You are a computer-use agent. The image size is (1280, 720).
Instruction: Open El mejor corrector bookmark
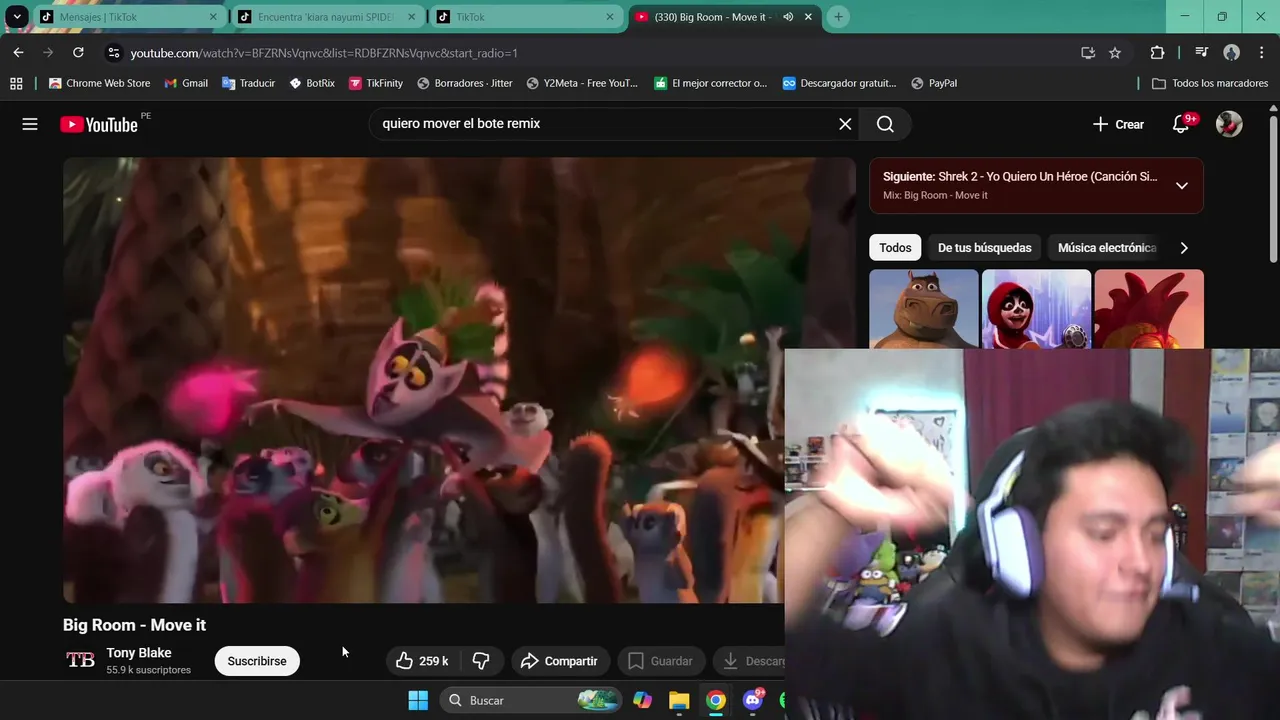[x=711, y=83]
